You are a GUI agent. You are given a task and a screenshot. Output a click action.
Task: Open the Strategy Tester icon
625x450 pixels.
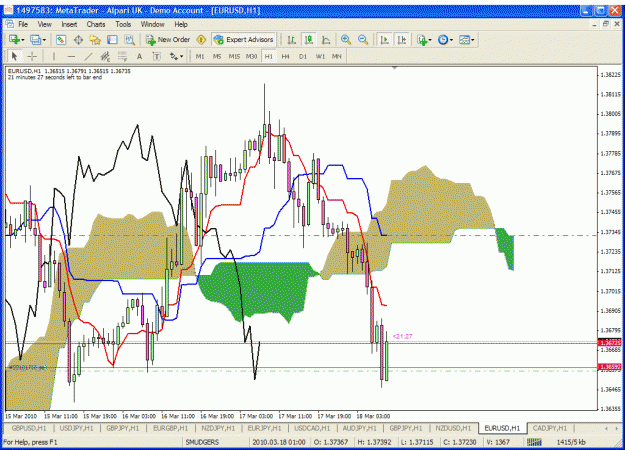pos(130,40)
